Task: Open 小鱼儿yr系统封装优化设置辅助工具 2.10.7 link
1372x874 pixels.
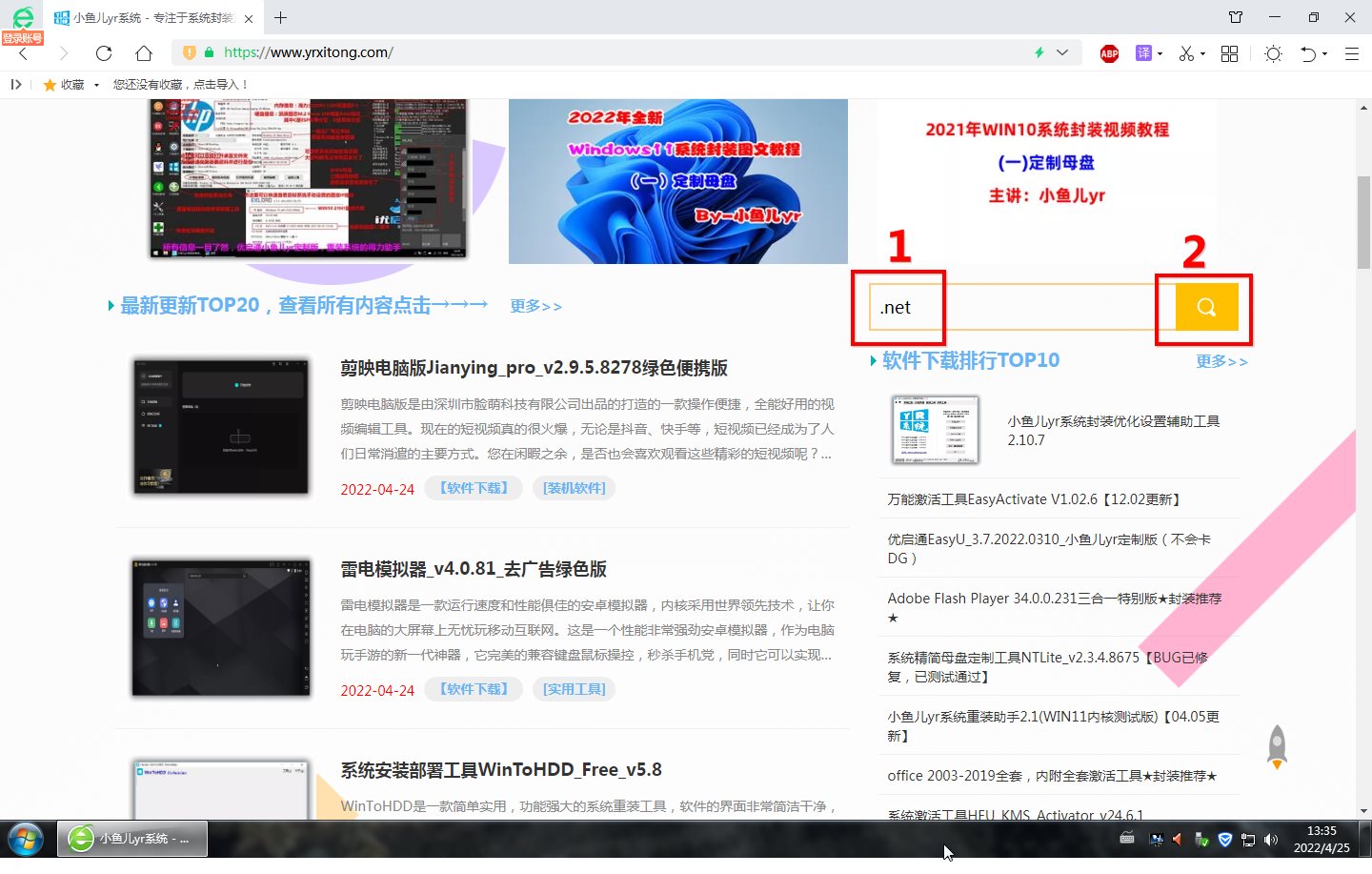Action: (x=1114, y=430)
